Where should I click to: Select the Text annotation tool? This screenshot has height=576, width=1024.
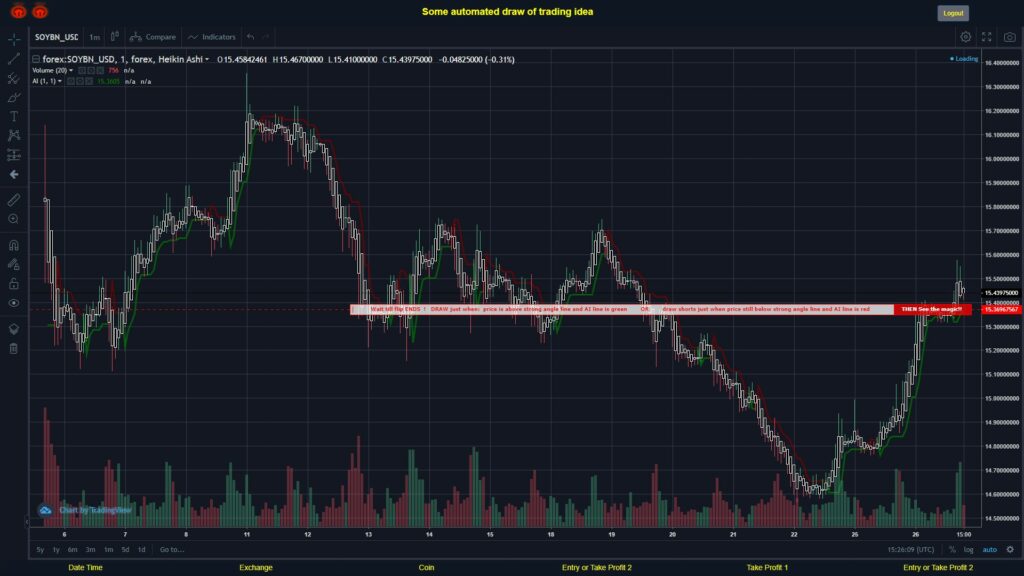pos(14,116)
